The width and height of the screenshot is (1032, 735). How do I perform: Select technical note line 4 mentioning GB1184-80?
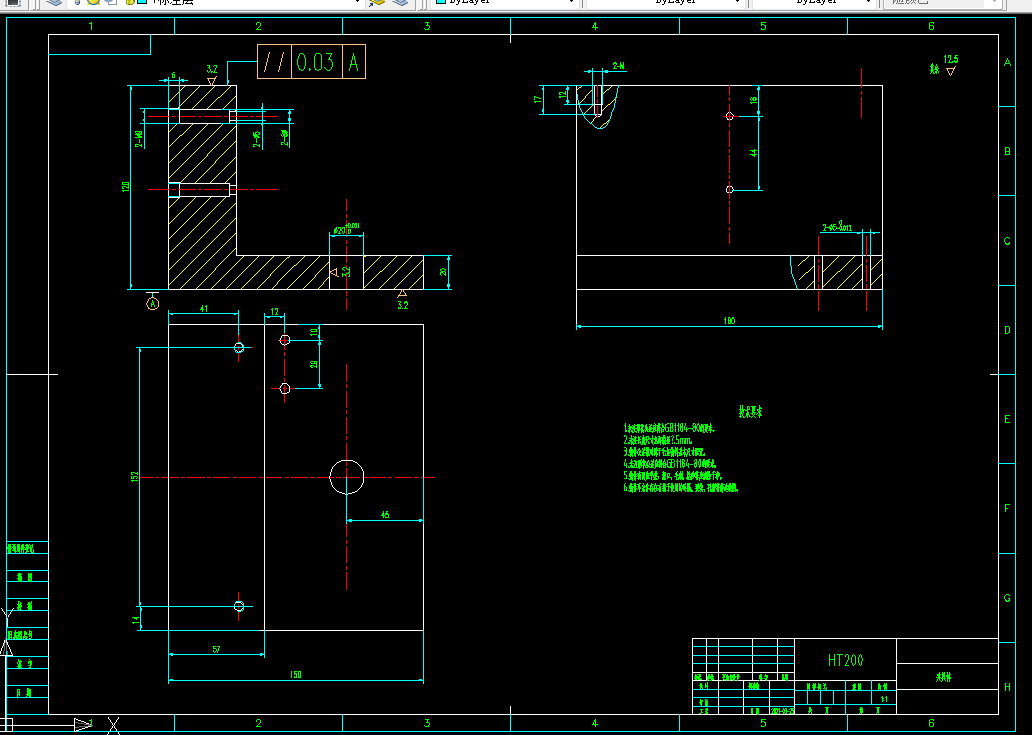[x=670, y=464]
